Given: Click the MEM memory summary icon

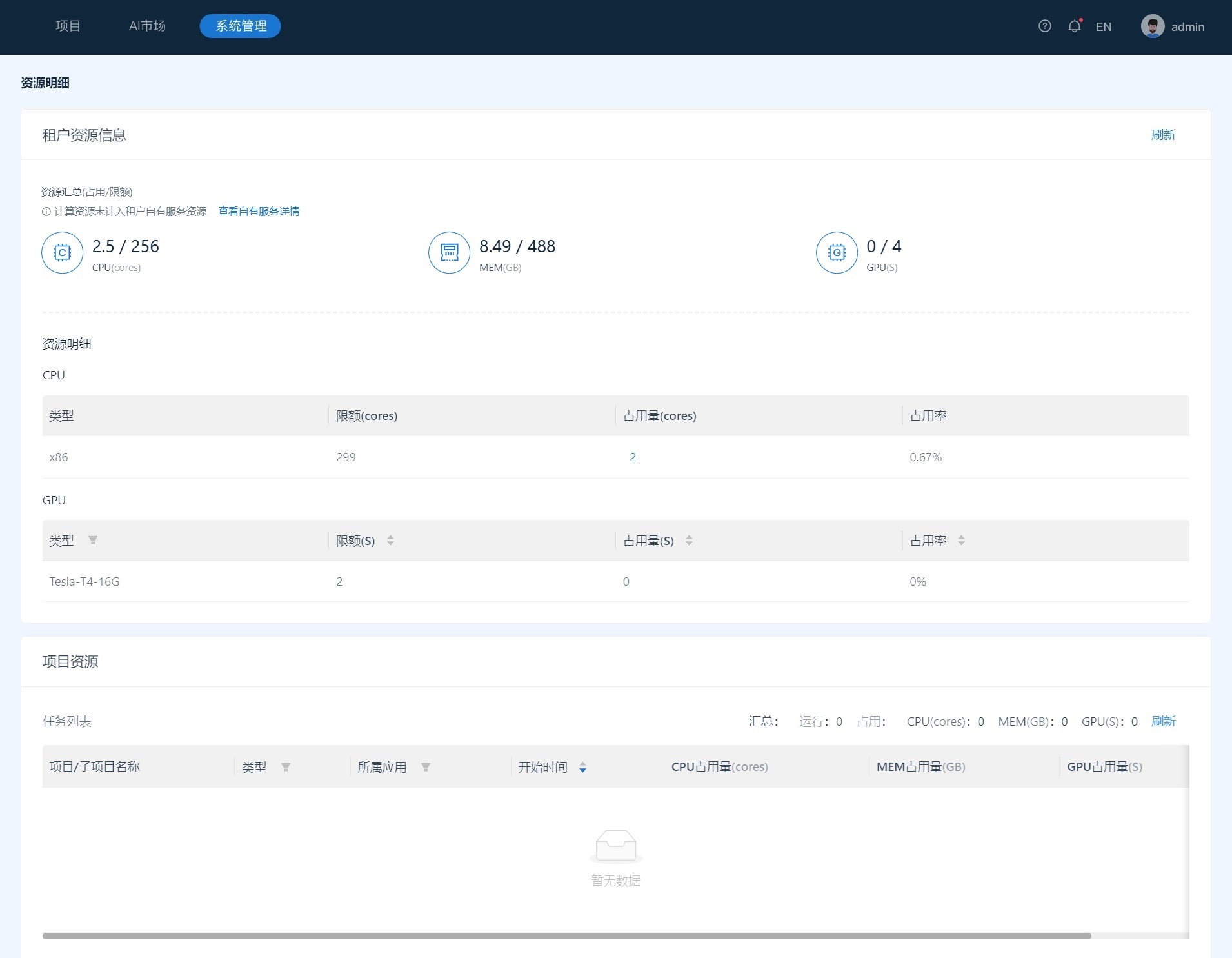Looking at the screenshot, I should [449, 253].
